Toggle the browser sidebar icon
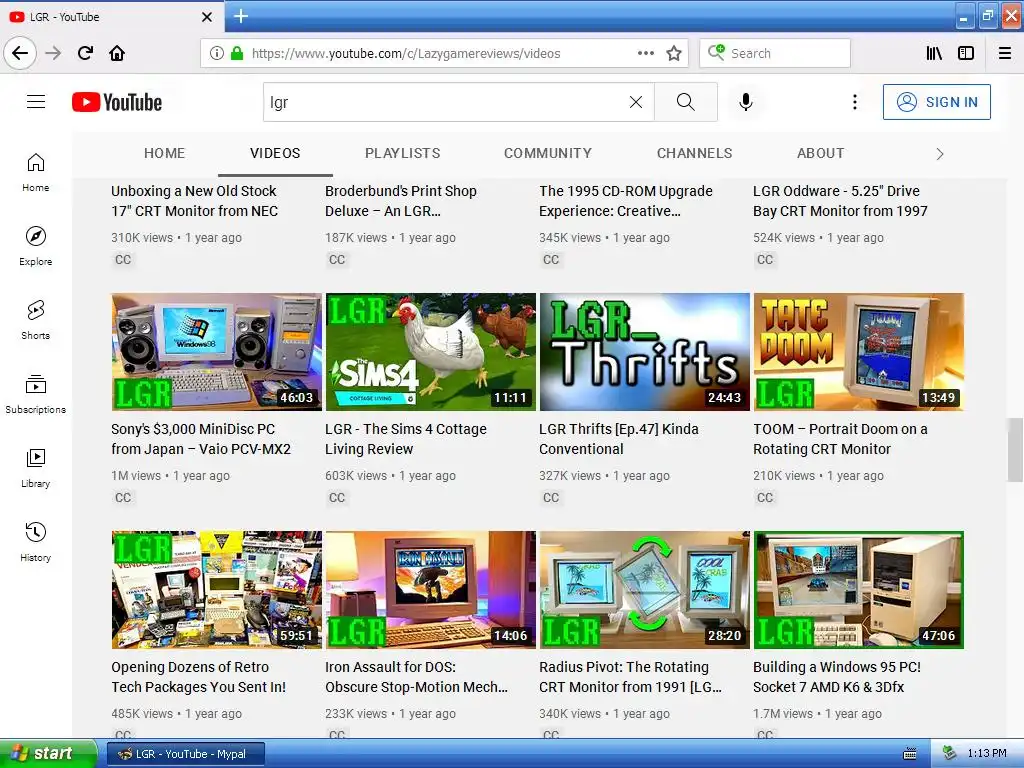The width and height of the screenshot is (1024, 768). pyautogui.click(x=966, y=54)
